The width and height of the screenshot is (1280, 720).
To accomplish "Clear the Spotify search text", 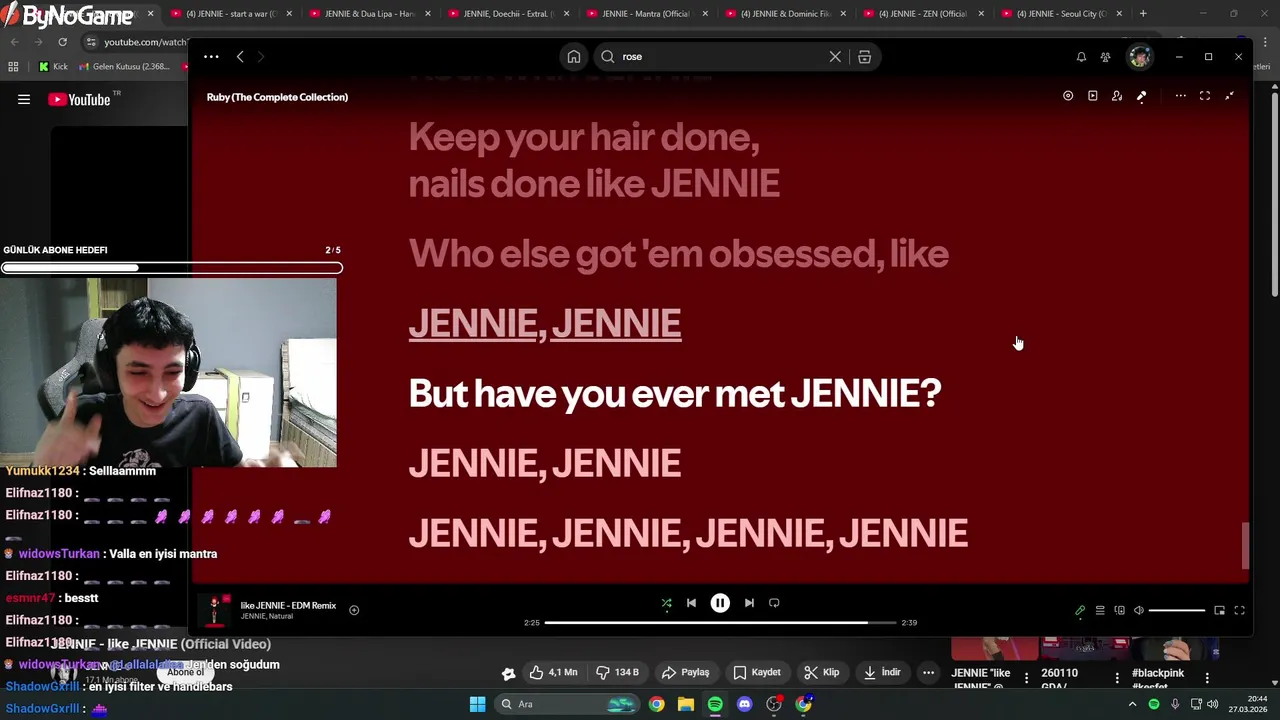I will tap(835, 57).
